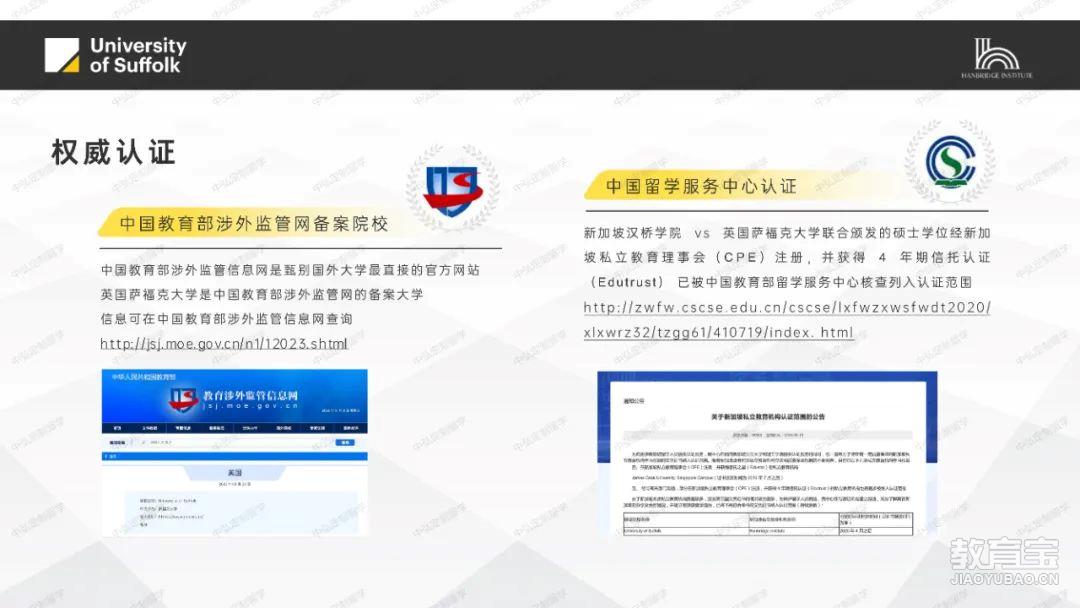1080x608 pixels.
Task: Click the 英国 label in the website screenshot
Action: (235, 473)
